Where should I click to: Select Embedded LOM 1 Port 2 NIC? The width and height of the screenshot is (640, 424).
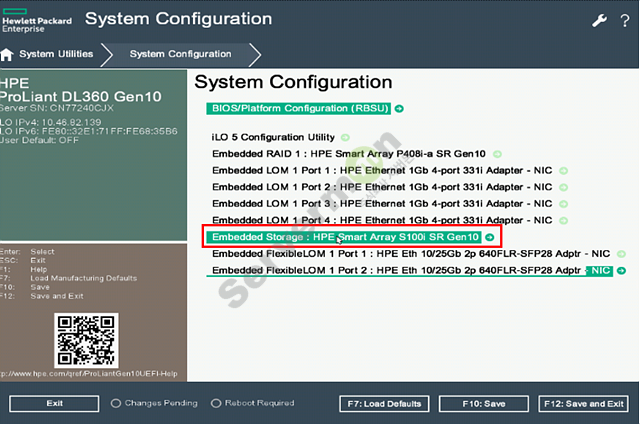pyautogui.click(x=382, y=187)
